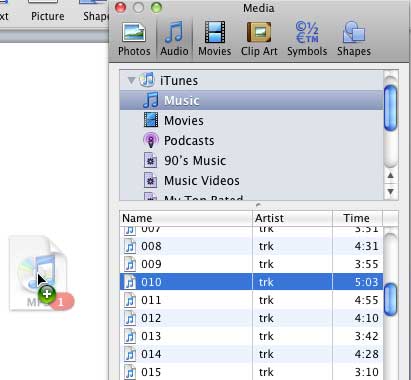Select the Podcasts source
The width and height of the screenshot is (411, 380).
point(251,140)
